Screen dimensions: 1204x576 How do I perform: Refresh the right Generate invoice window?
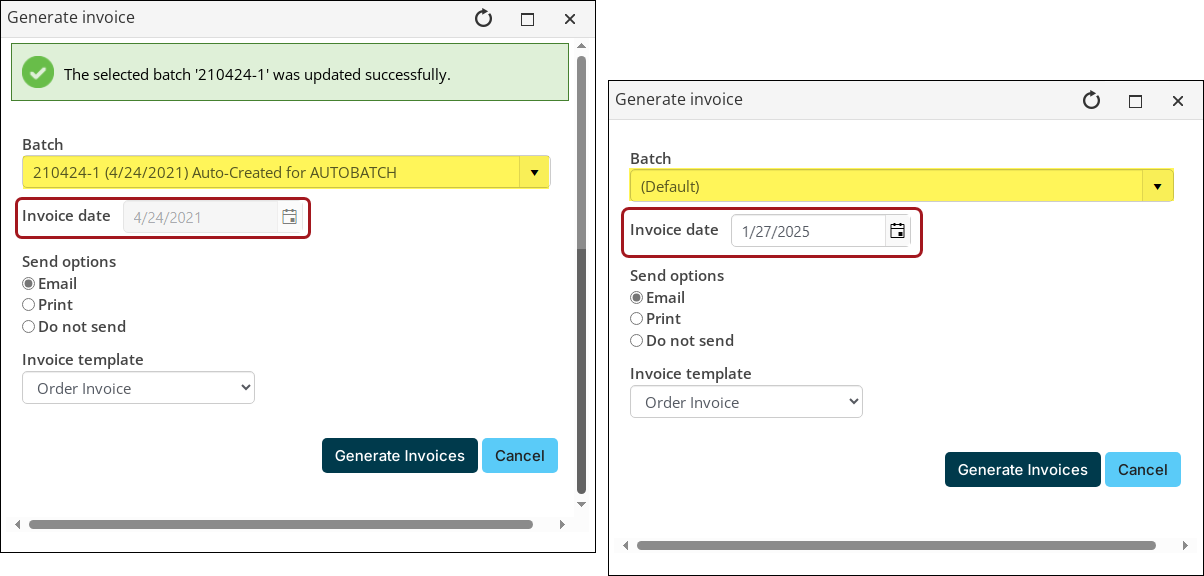click(1092, 100)
